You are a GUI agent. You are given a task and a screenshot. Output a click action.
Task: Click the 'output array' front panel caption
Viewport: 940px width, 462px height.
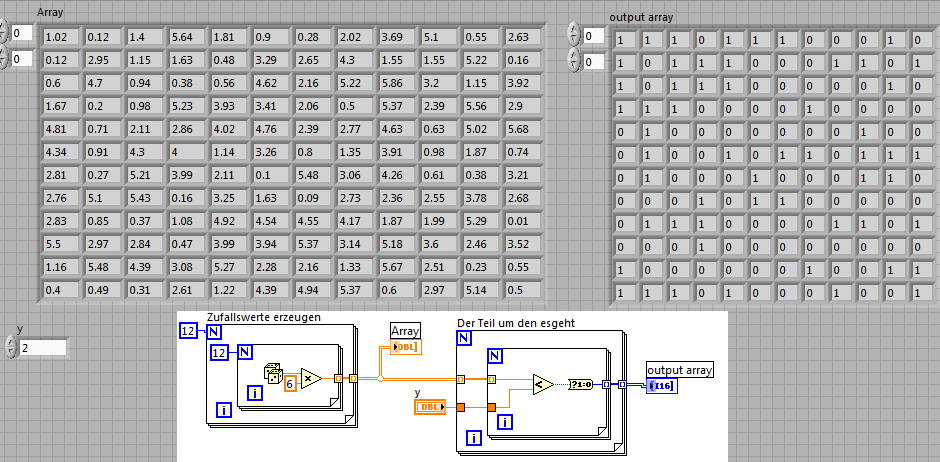pos(641,17)
